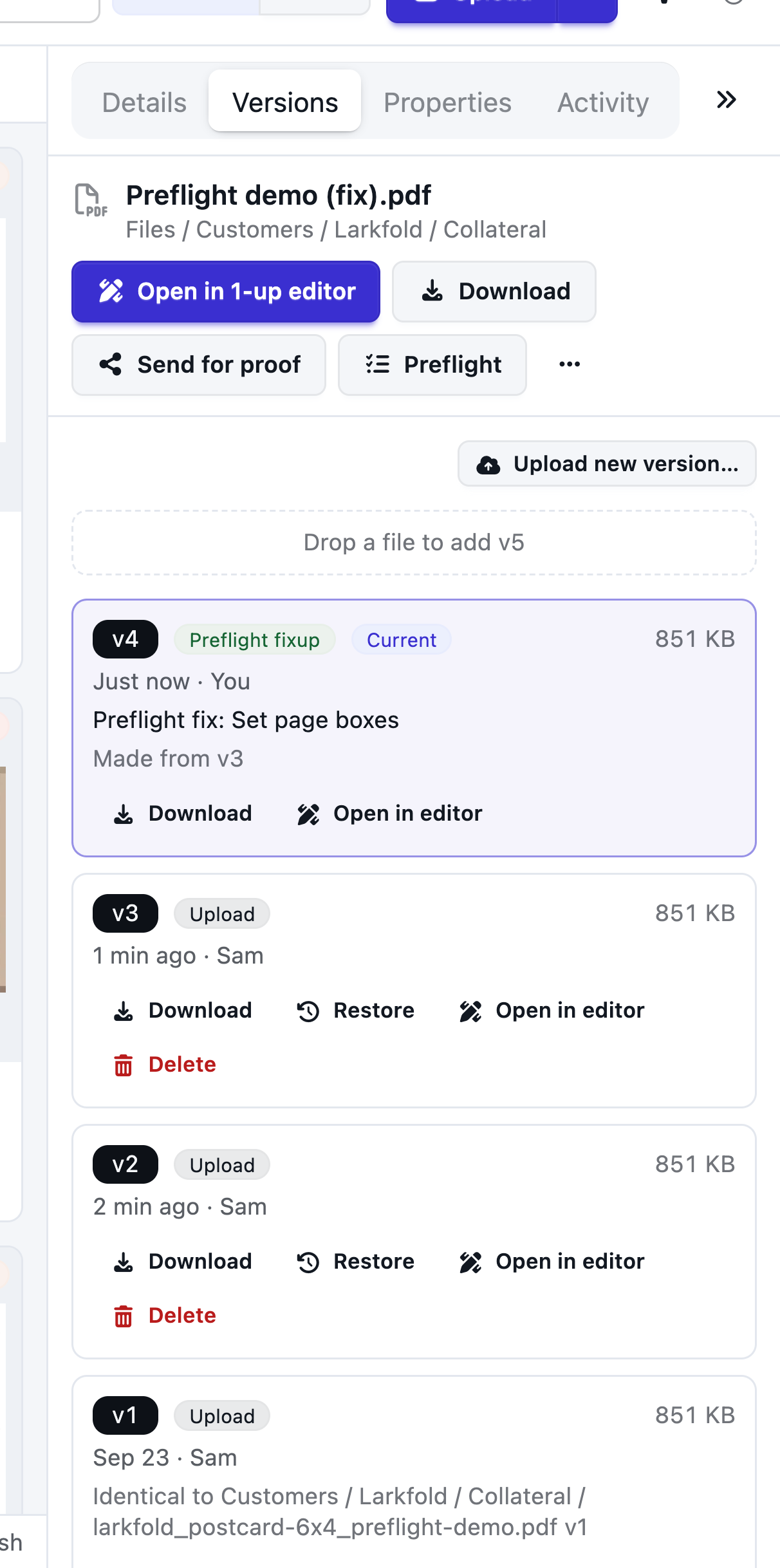This screenshot has height=1568, width=780.
Task: Open v2 in editor
Action: [x=552, y=1262]
